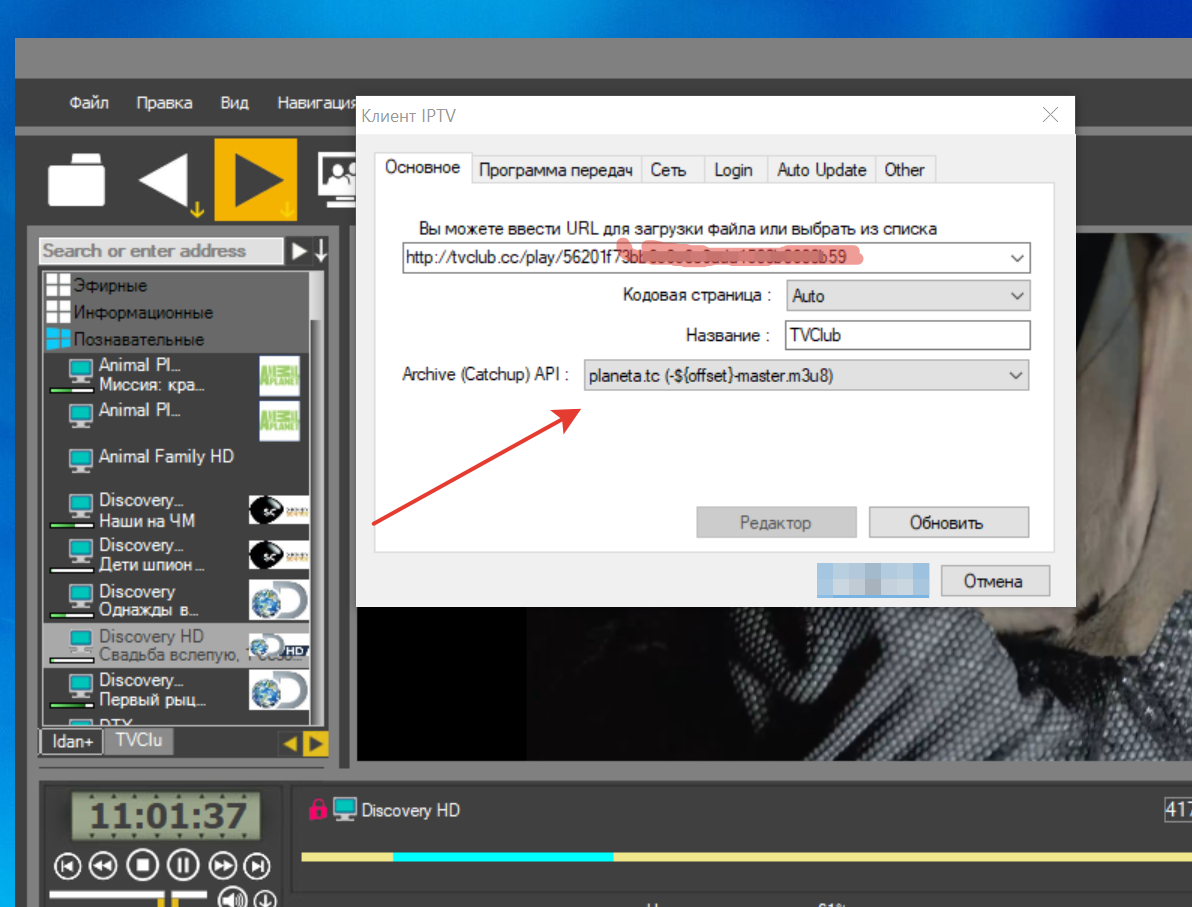The height and width of the screenshot is (907, 1192).
Task: Click the rewind playback icon
Action: (103, 866)
